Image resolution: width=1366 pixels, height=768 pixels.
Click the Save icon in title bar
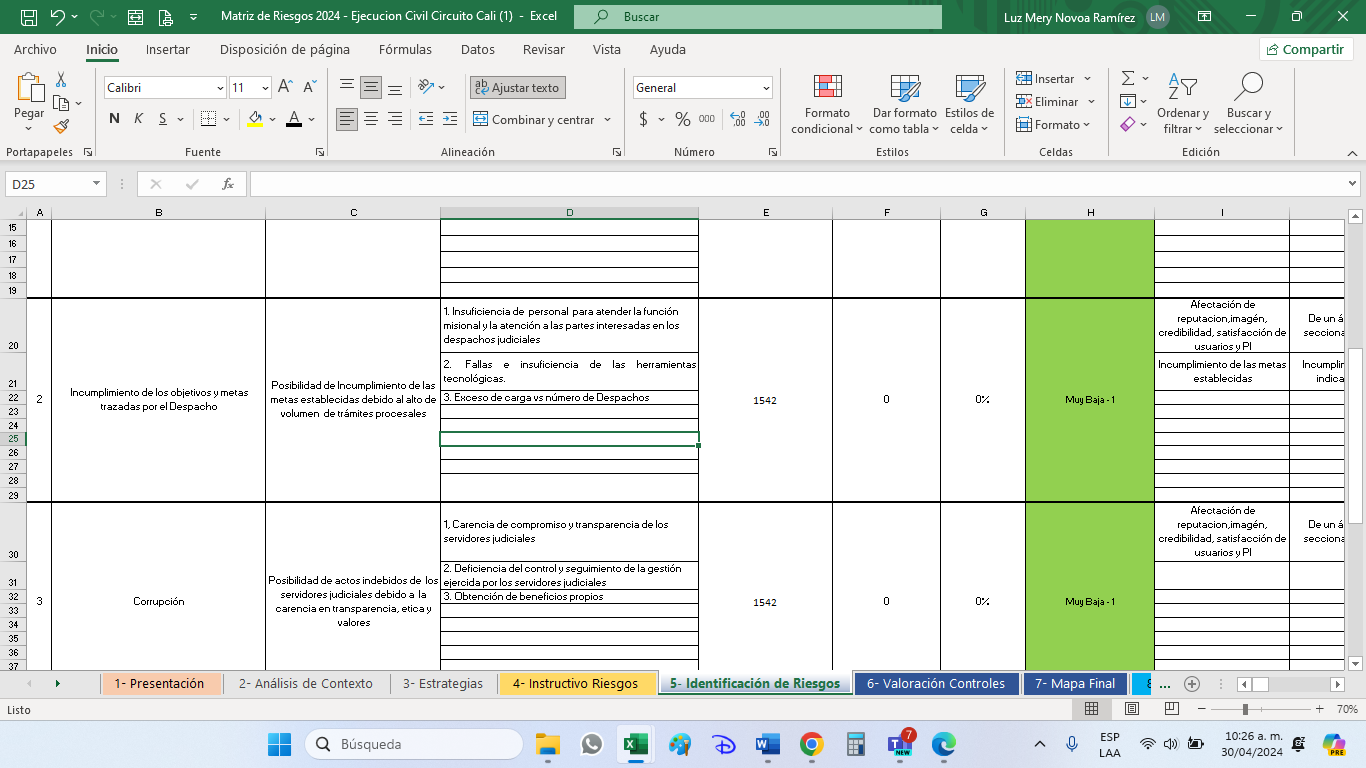pos(29,17)
